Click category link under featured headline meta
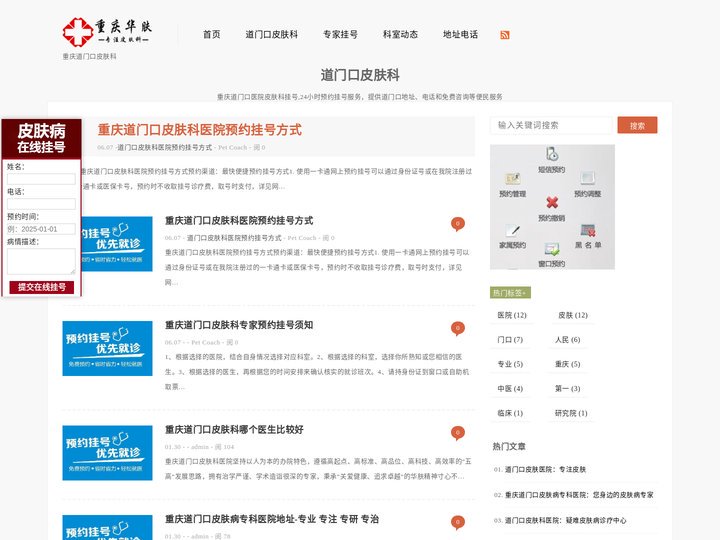This screenshot has height=540, width=720. point(165,147)
